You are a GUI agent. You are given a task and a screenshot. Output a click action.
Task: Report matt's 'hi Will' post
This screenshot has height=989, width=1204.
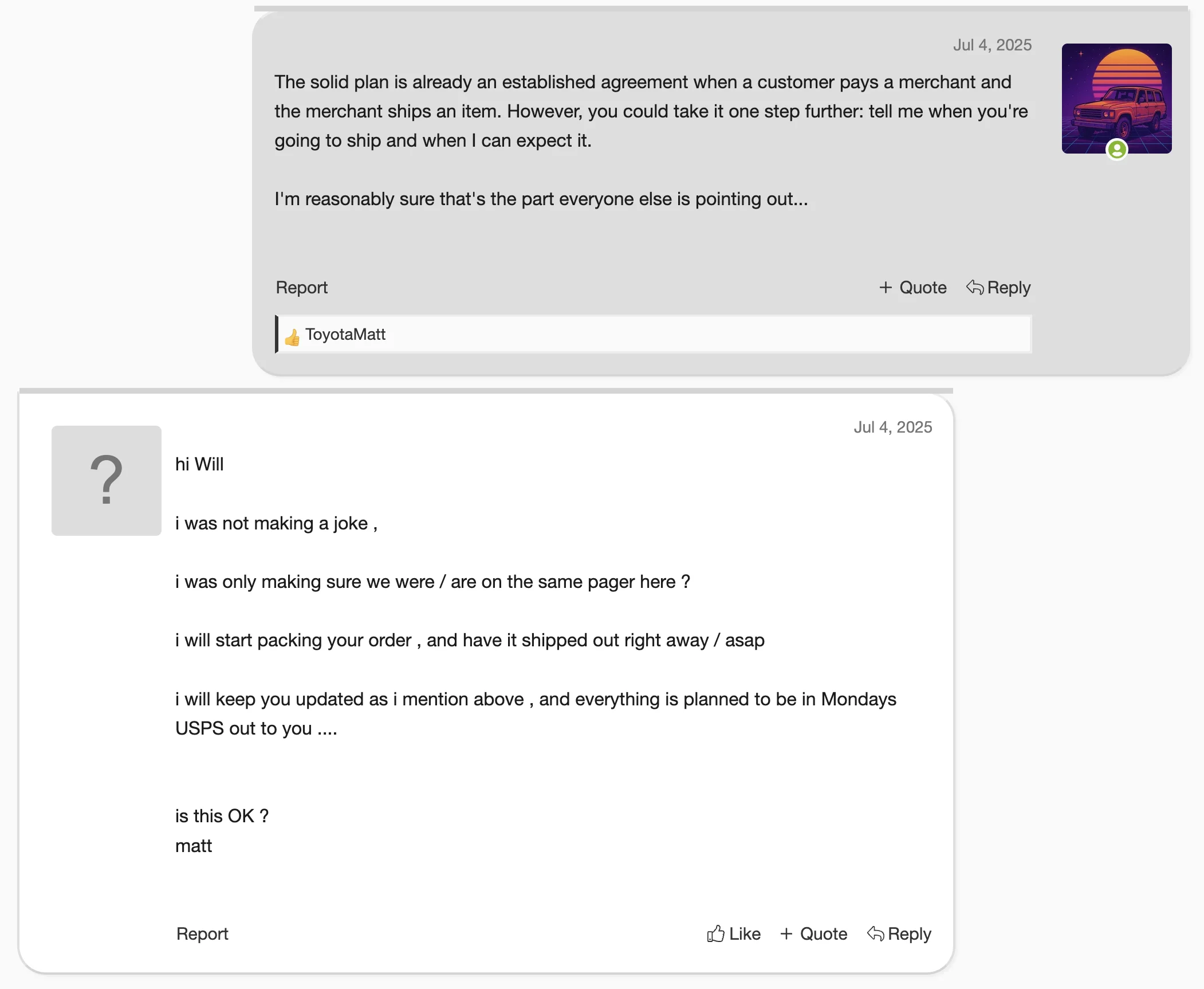(x=202, y=933)
